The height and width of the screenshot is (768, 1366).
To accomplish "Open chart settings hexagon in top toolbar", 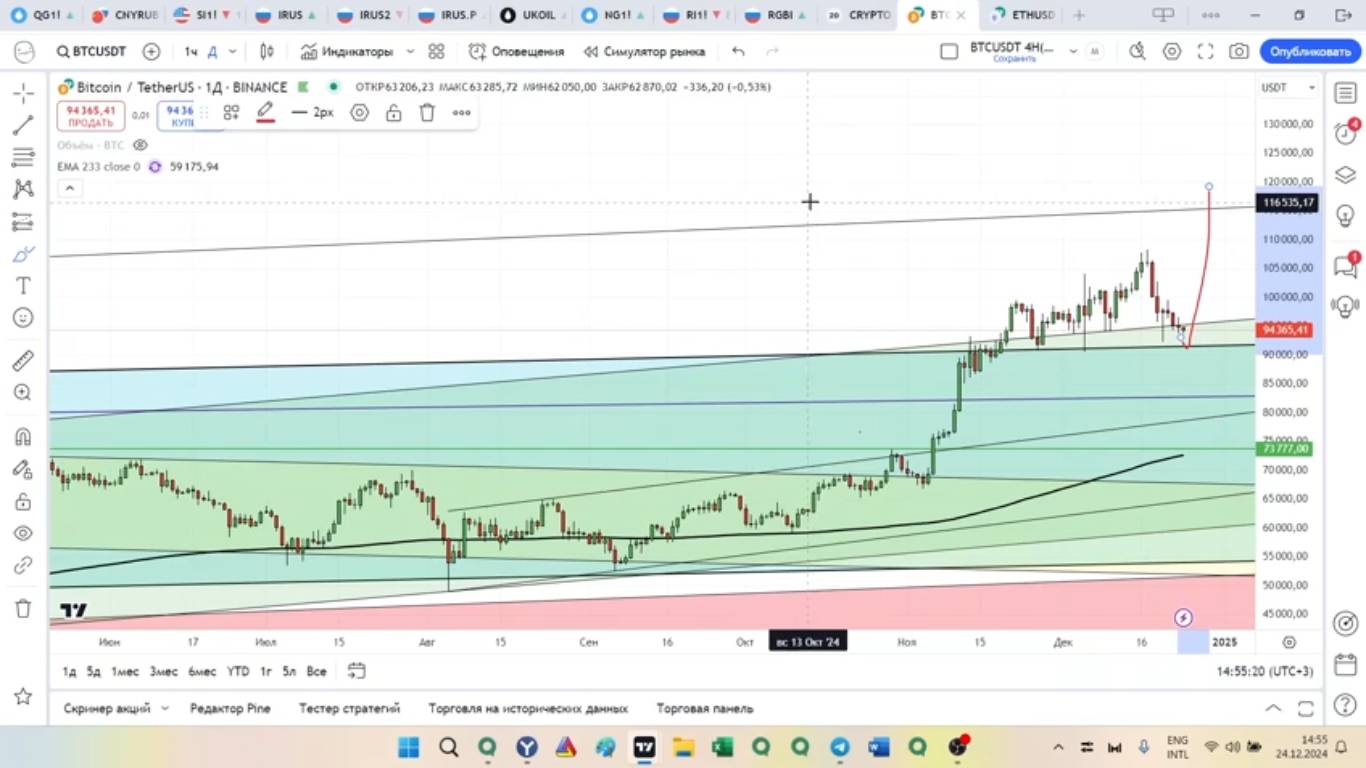I will click(x=1171, y=51).
